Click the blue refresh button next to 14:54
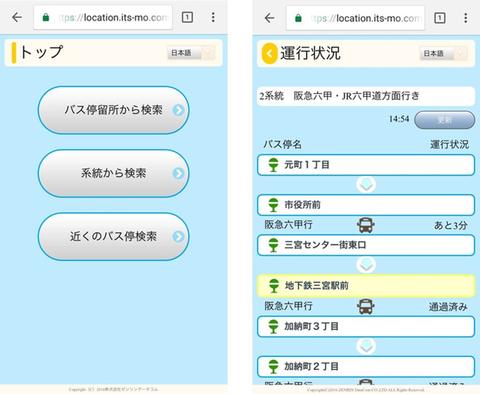The height and width of the screenshot is (394, 480). 444,120
